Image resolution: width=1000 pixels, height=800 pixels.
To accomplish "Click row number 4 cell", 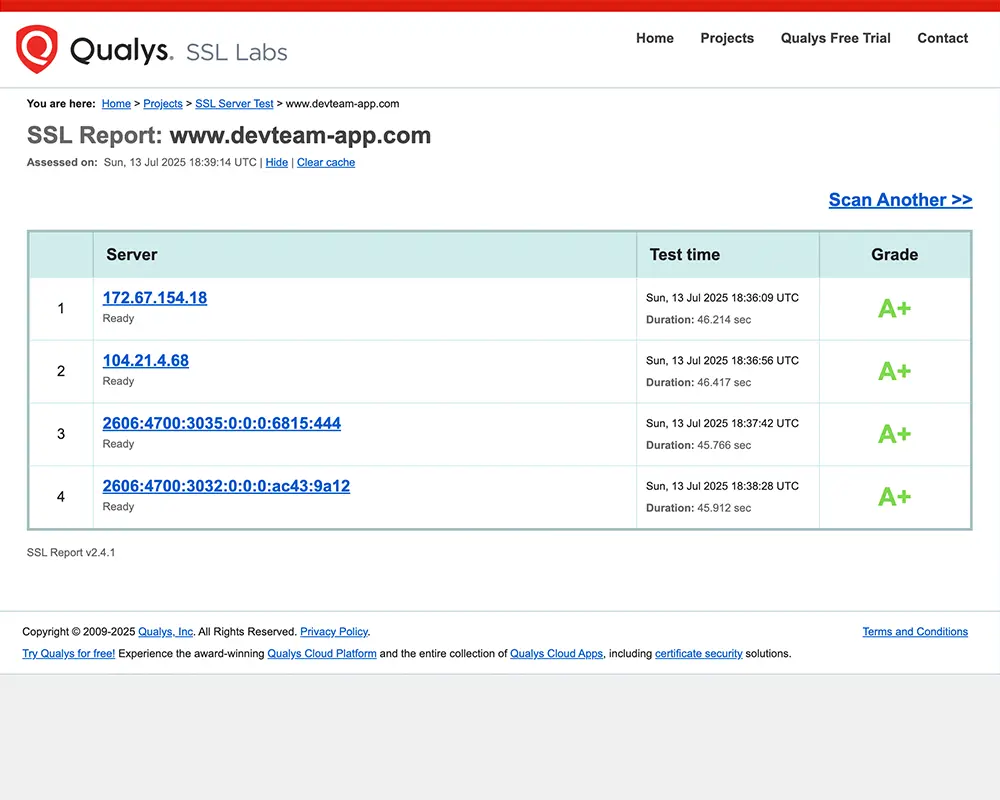I will coord(61,497).
